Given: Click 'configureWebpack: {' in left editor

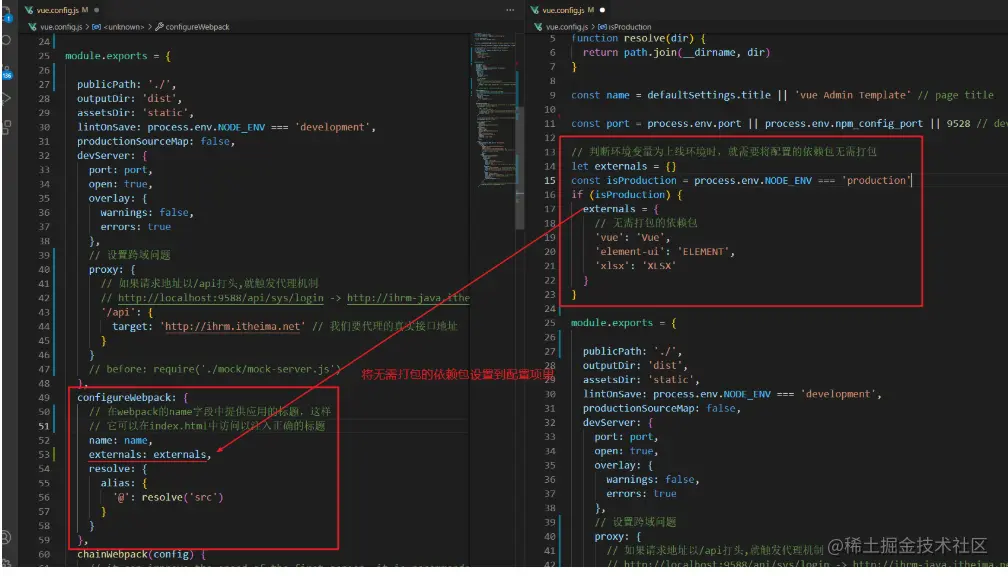Looking at the screenshot, I should coord(132,397).
